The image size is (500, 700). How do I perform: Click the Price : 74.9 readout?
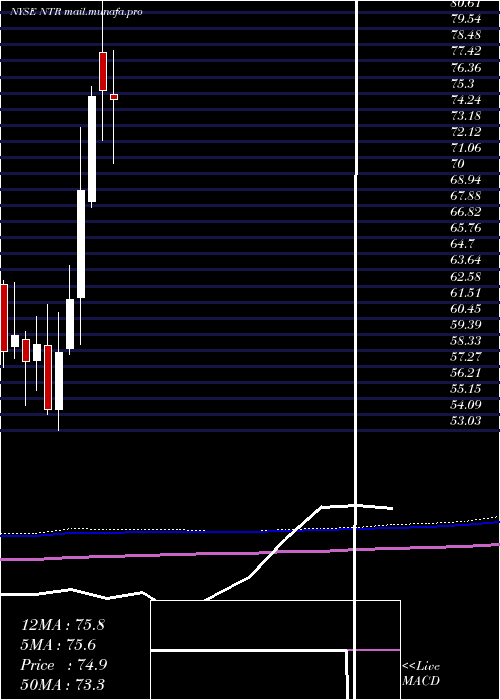tap(64, 665)
